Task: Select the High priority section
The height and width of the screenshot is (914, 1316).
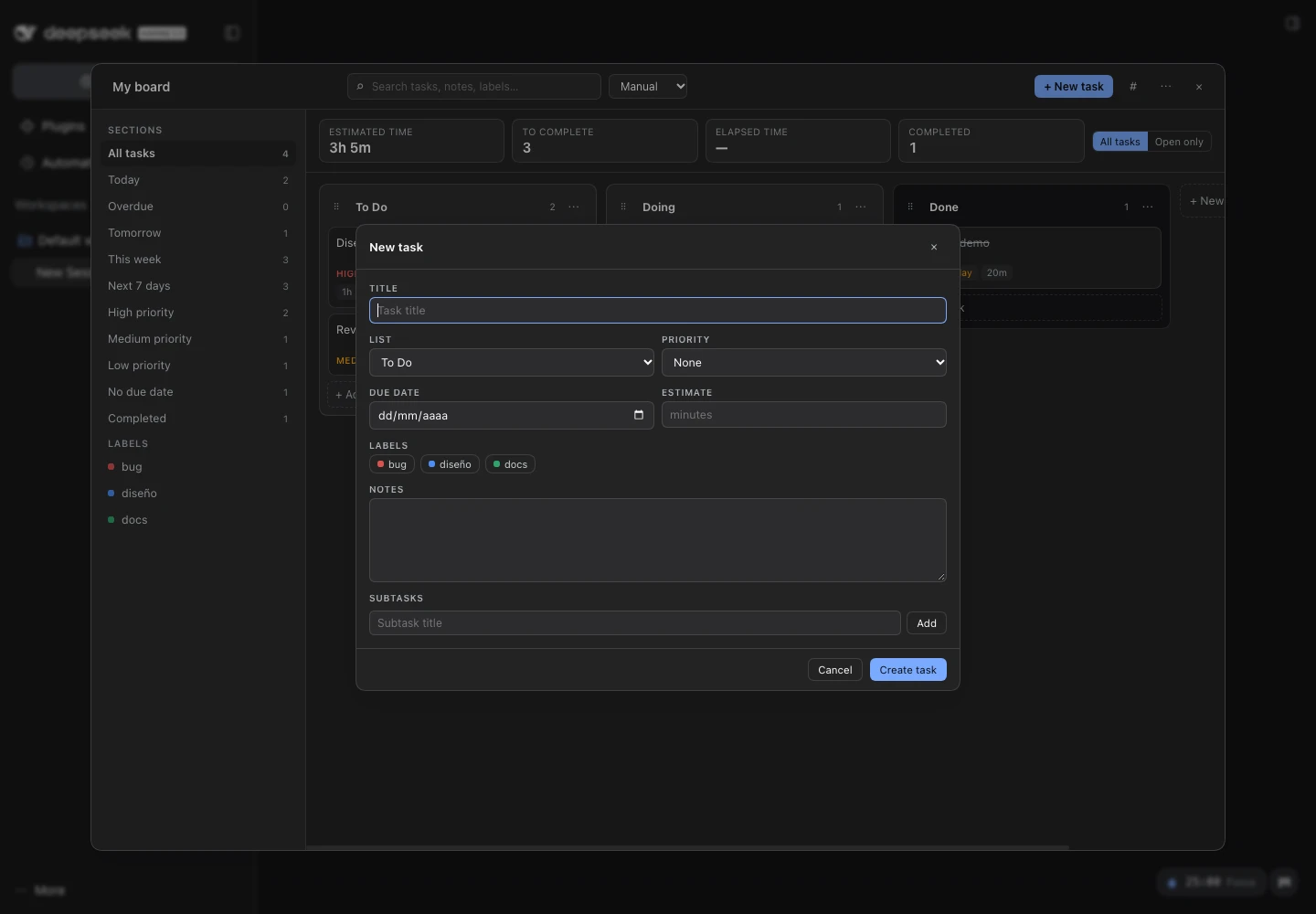Action: coord(198,313)
